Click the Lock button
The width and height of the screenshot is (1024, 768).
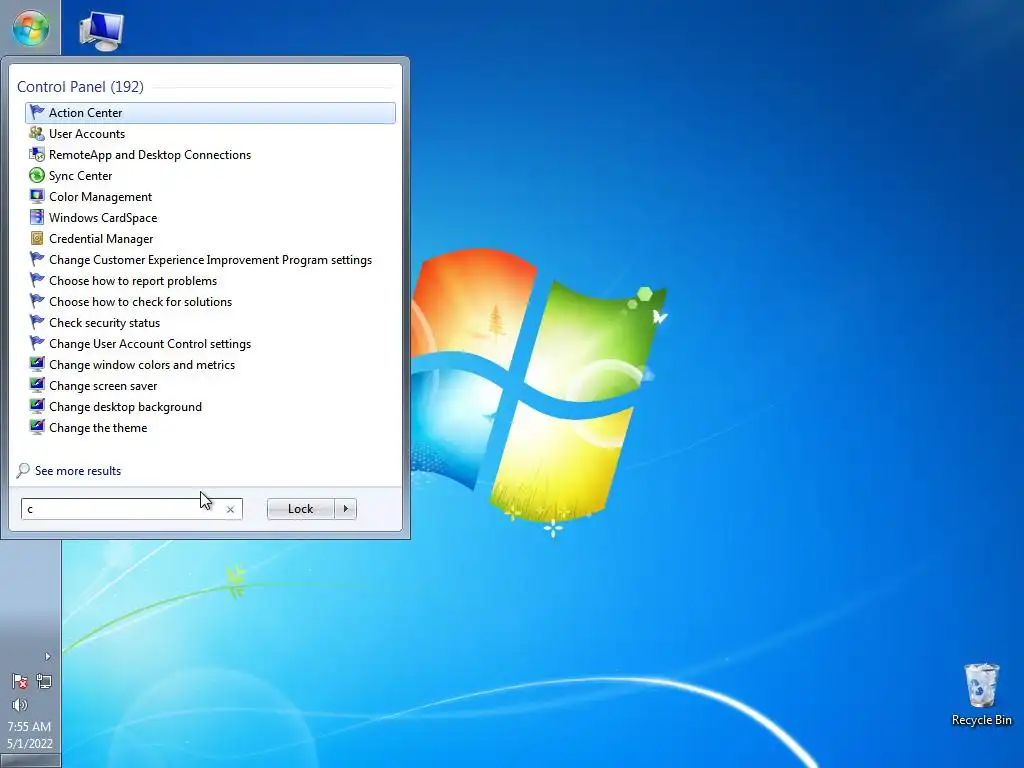coord(300,509)
